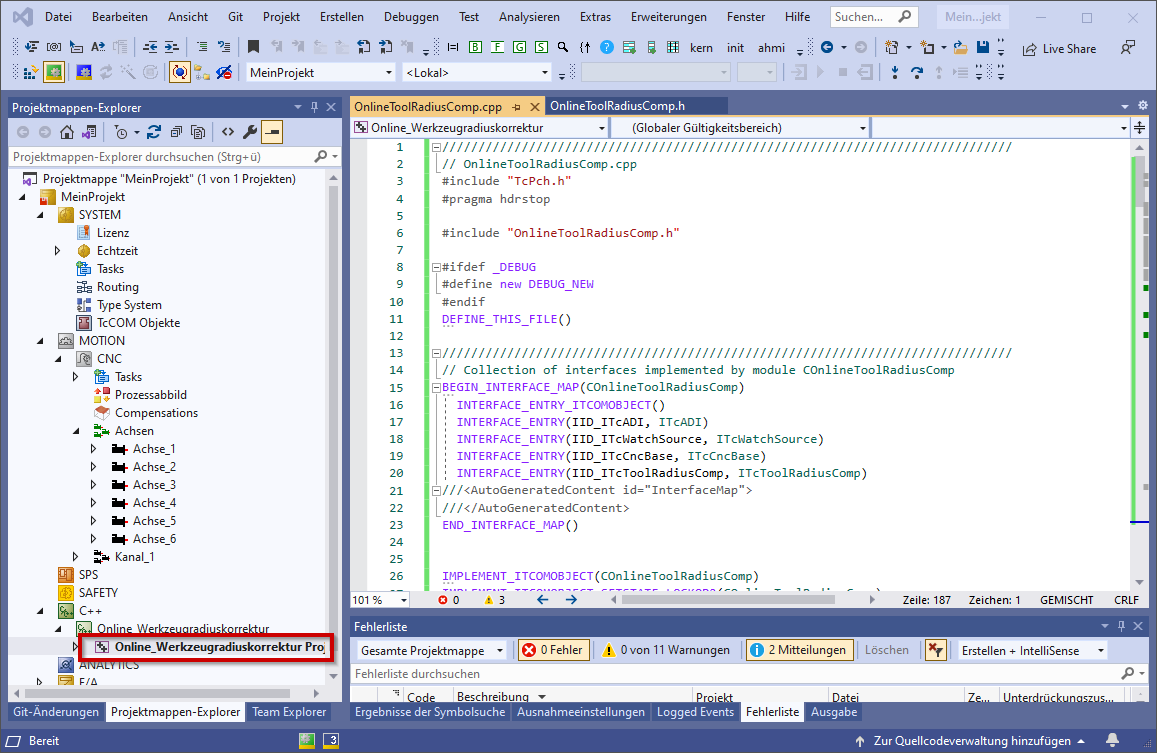
Task: Click Zur Quellcodeverwaltung hinzufügen
Action: 970,740
